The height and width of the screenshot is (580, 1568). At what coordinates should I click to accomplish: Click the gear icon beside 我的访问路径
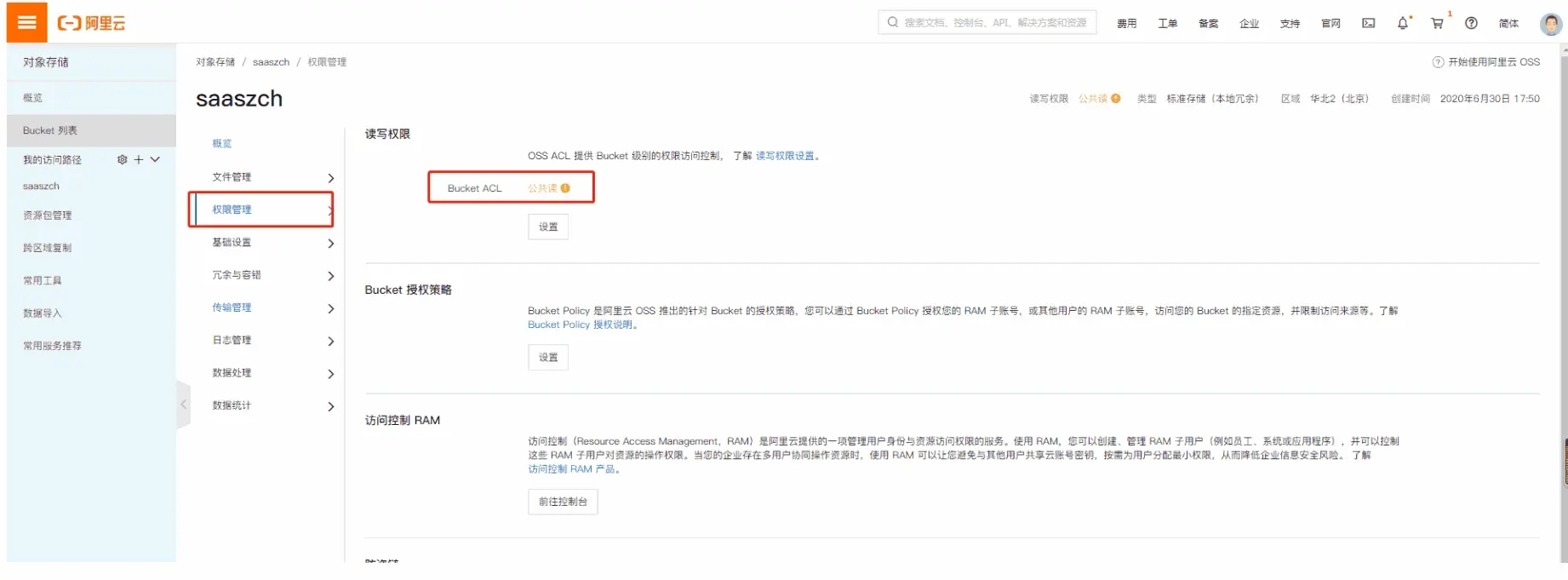click(x=122, y=159)
